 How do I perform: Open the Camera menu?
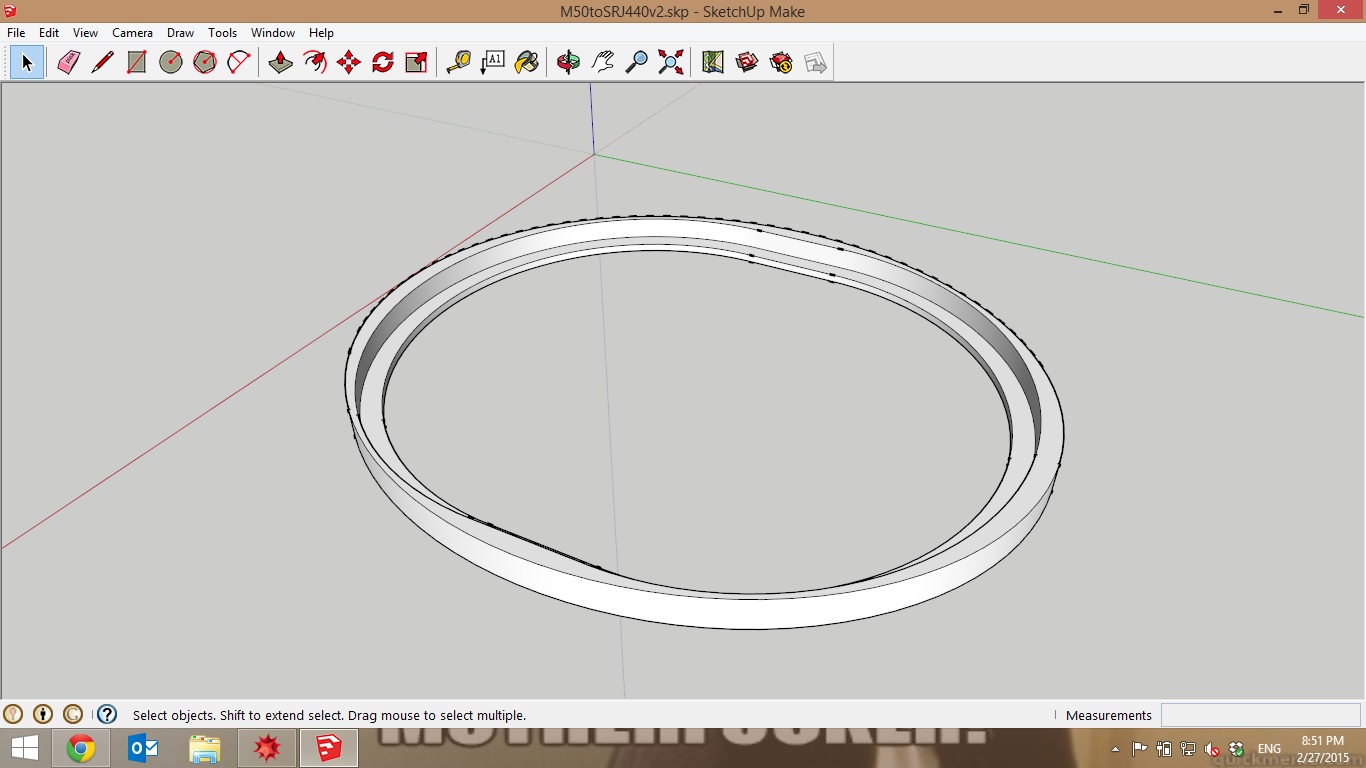[132, 33]
